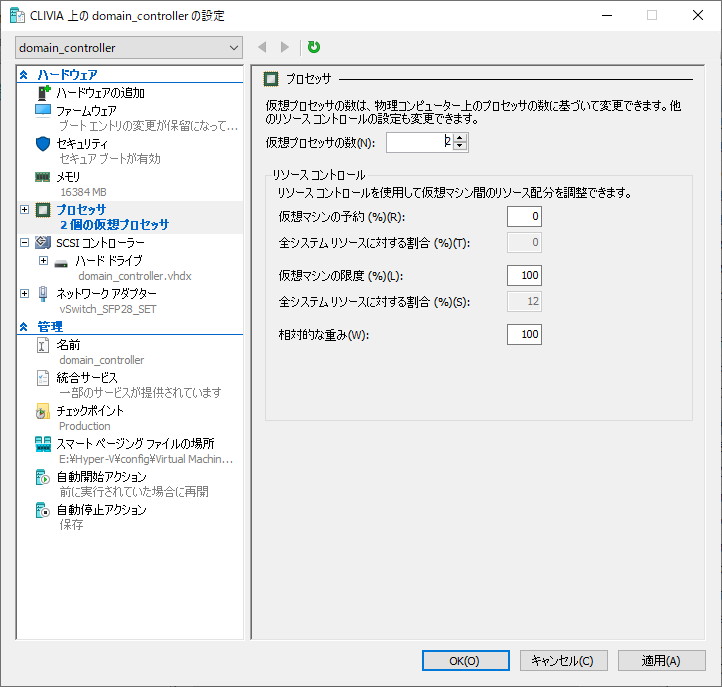Click the 仮想マシンの限度 field
722x687 pixels.
(x=524, y=275)
